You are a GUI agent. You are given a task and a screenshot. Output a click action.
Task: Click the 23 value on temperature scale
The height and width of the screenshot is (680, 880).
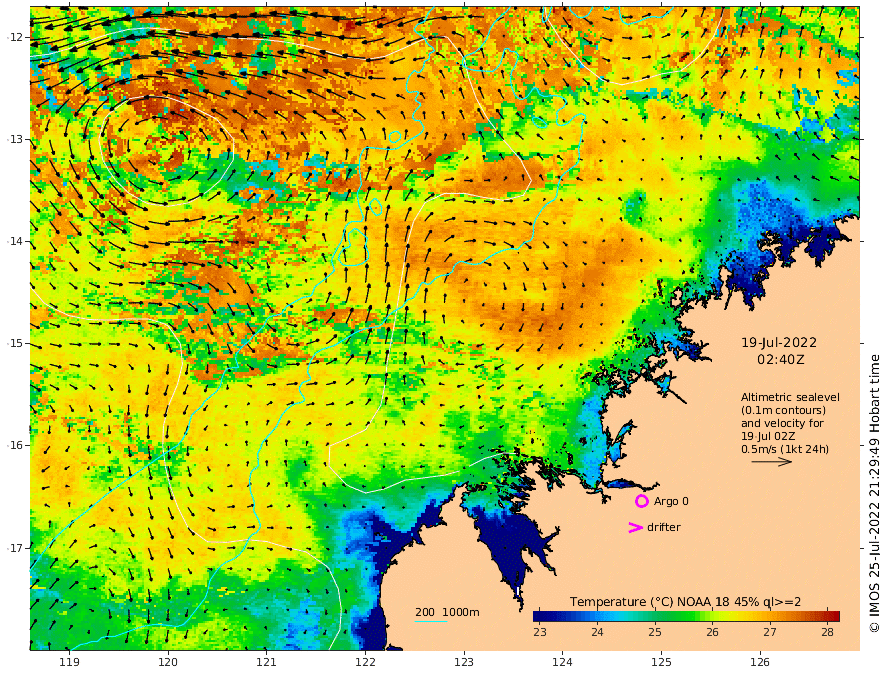coord(540,632)
